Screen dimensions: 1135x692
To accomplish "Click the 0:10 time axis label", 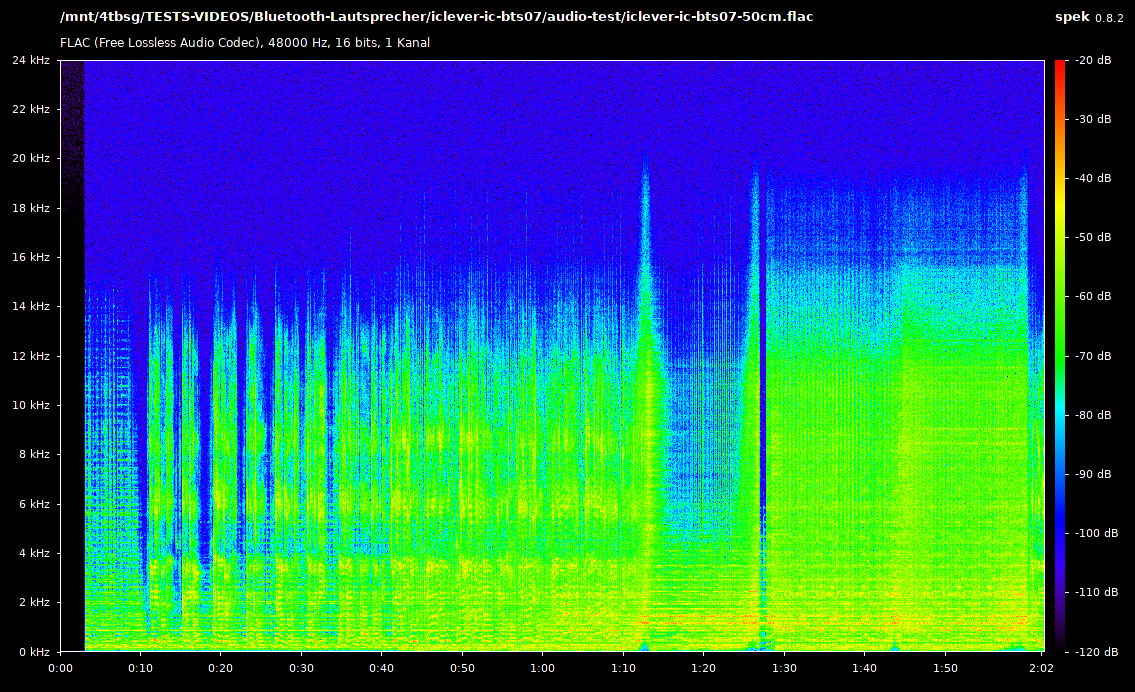I will click(x=140, y=668).
